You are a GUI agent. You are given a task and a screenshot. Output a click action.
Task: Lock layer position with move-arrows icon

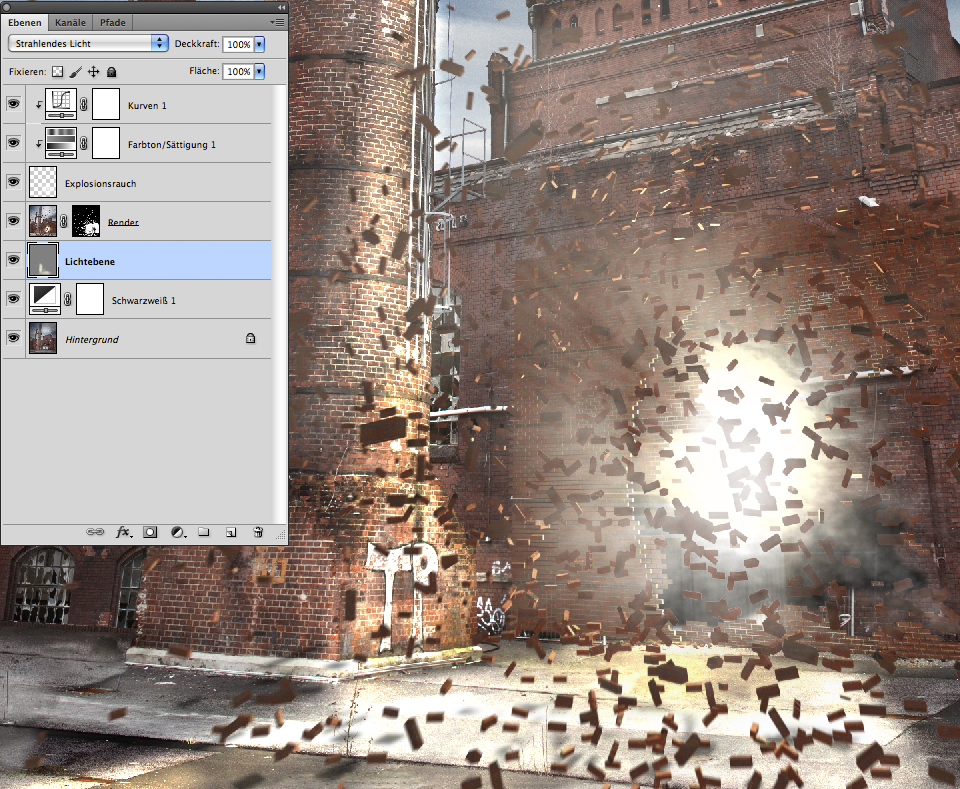(93, 72)
